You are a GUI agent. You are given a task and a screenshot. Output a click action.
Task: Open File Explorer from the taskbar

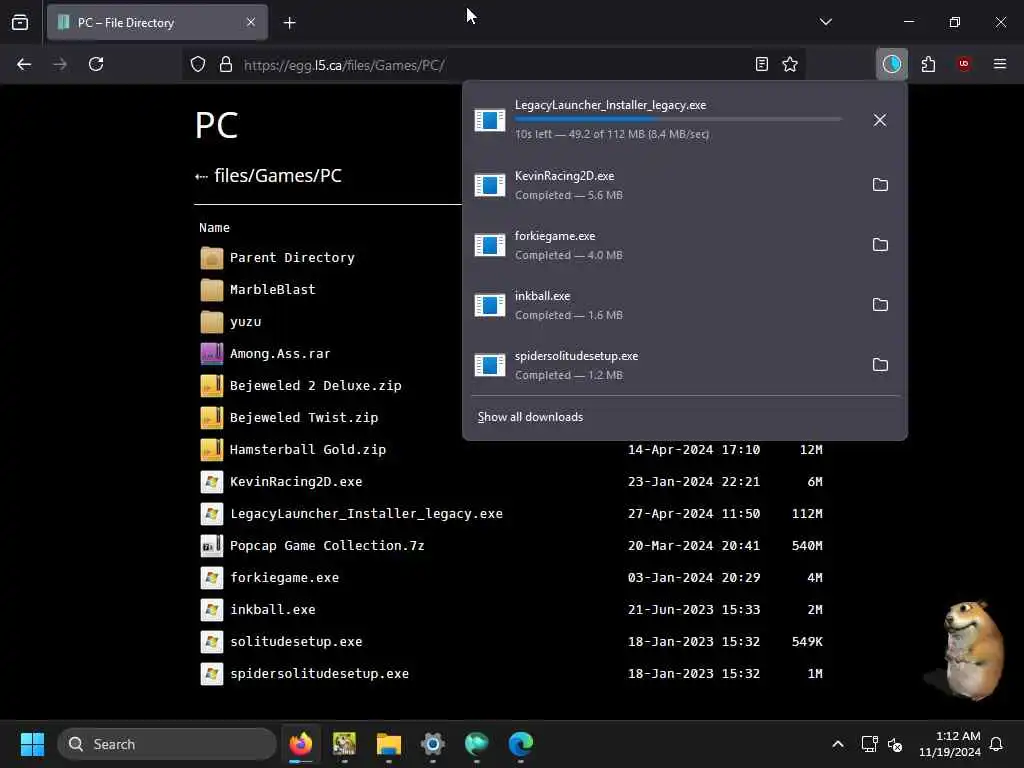point(389,744)
